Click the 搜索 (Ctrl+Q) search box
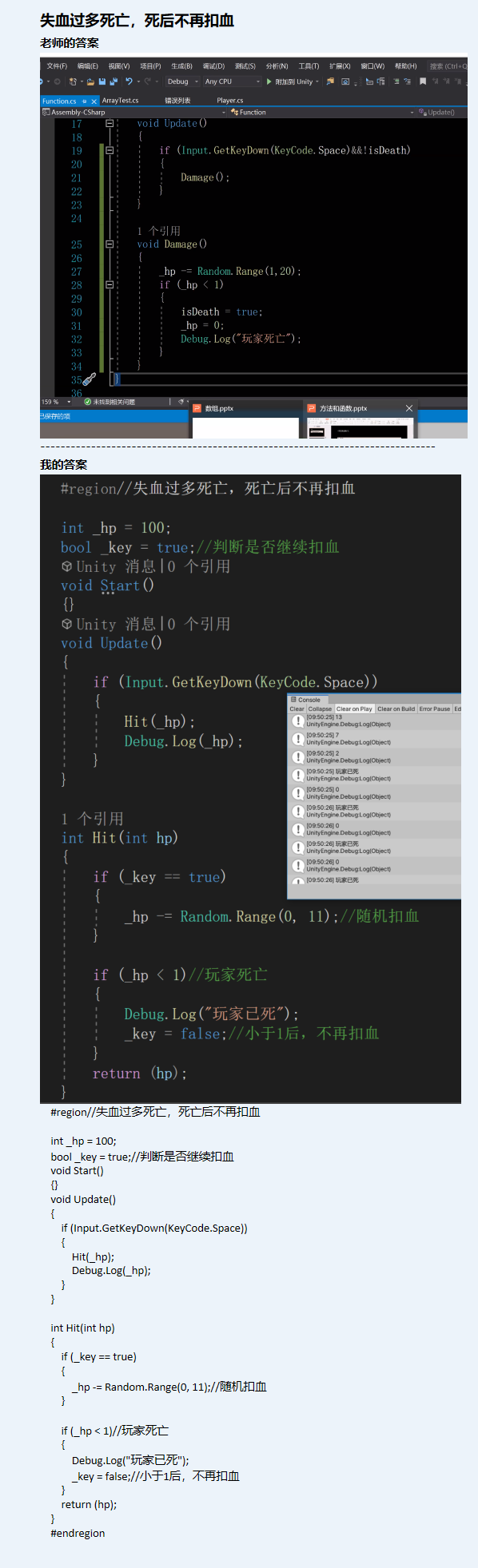The image size is (478, 1568). 448,66
